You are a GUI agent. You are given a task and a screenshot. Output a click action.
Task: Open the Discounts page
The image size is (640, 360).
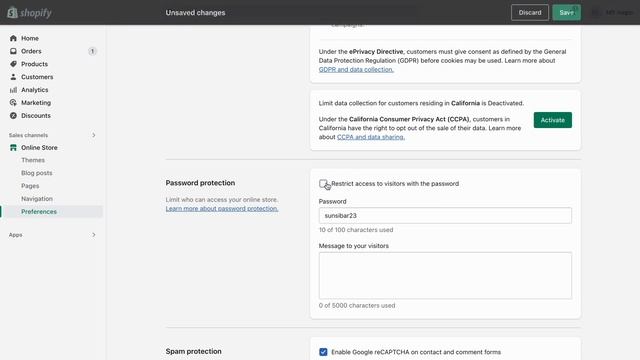tap(36, 116)
